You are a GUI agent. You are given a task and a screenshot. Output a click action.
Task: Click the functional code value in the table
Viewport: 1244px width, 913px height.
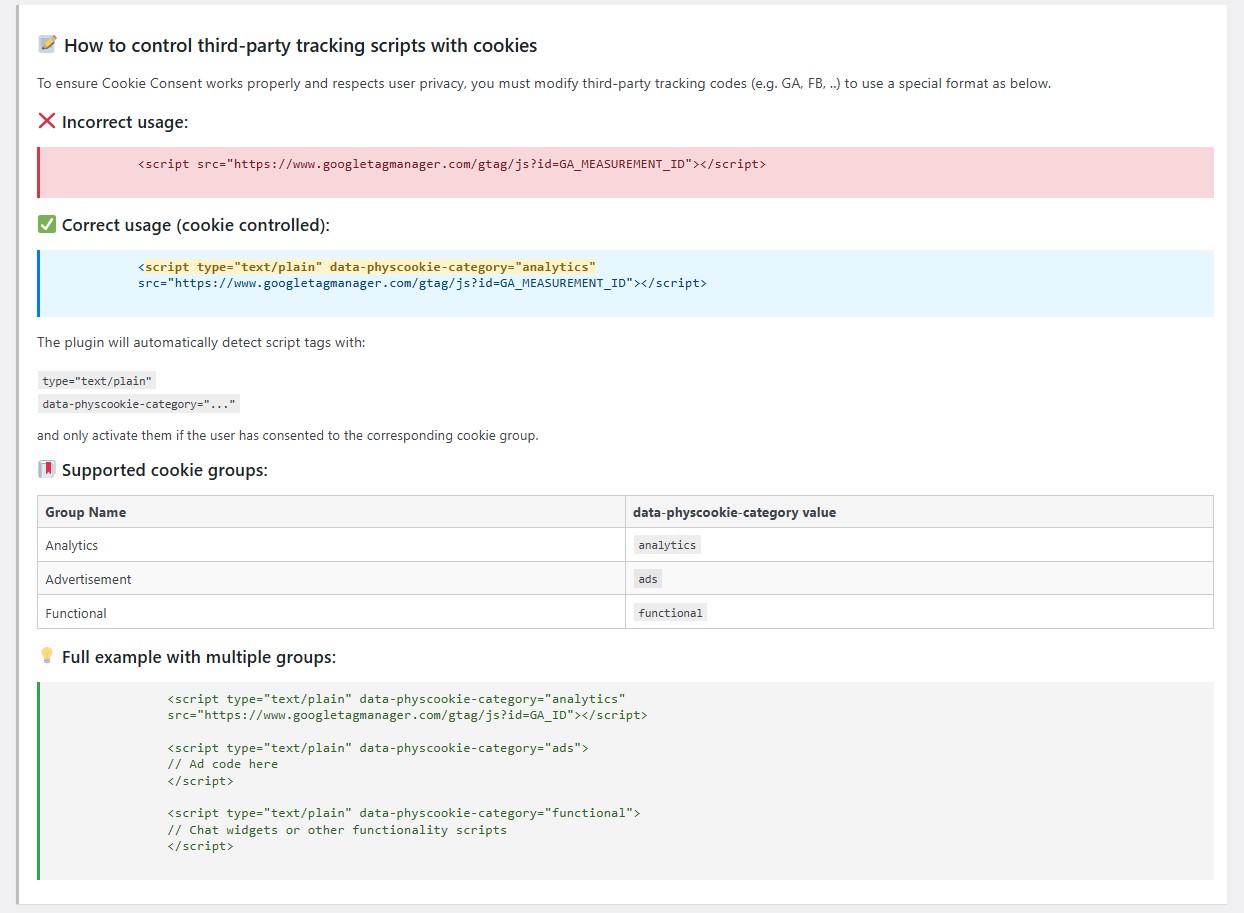pyautogui.click(x=670, y=613)
